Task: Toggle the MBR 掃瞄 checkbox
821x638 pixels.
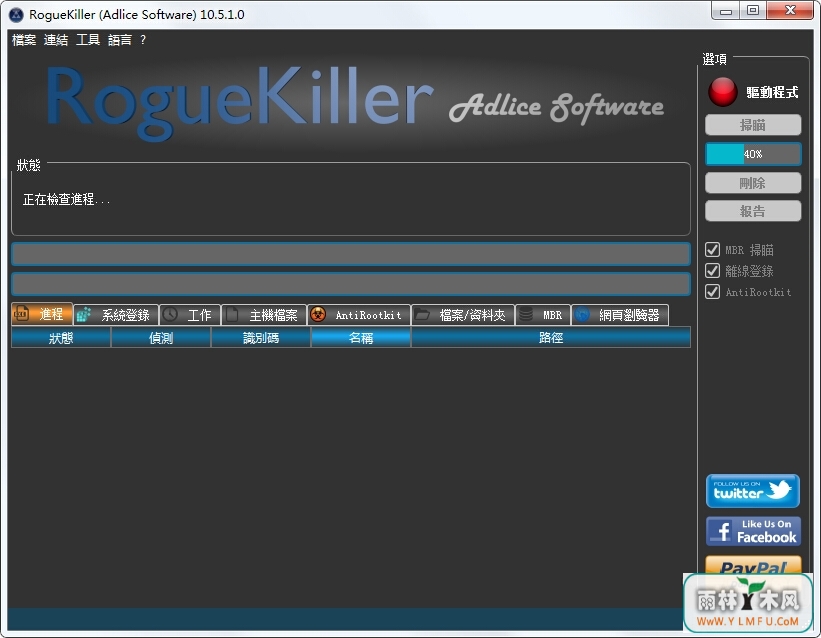Action: (712, 249)
